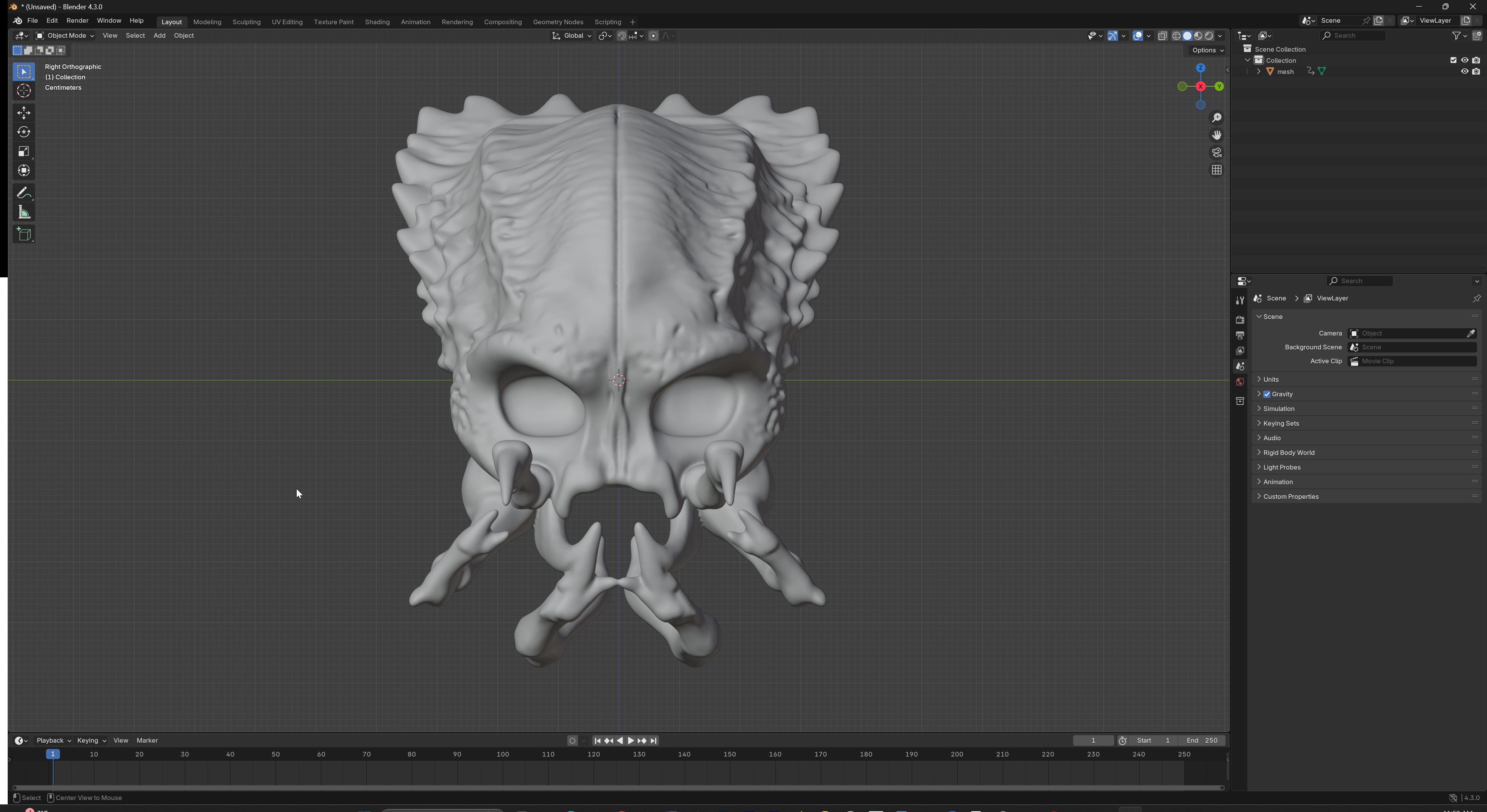This screenshot has height=812, width=1487.
Task: Click the Blender logo menu icon
Action: [x=17, y=21]
